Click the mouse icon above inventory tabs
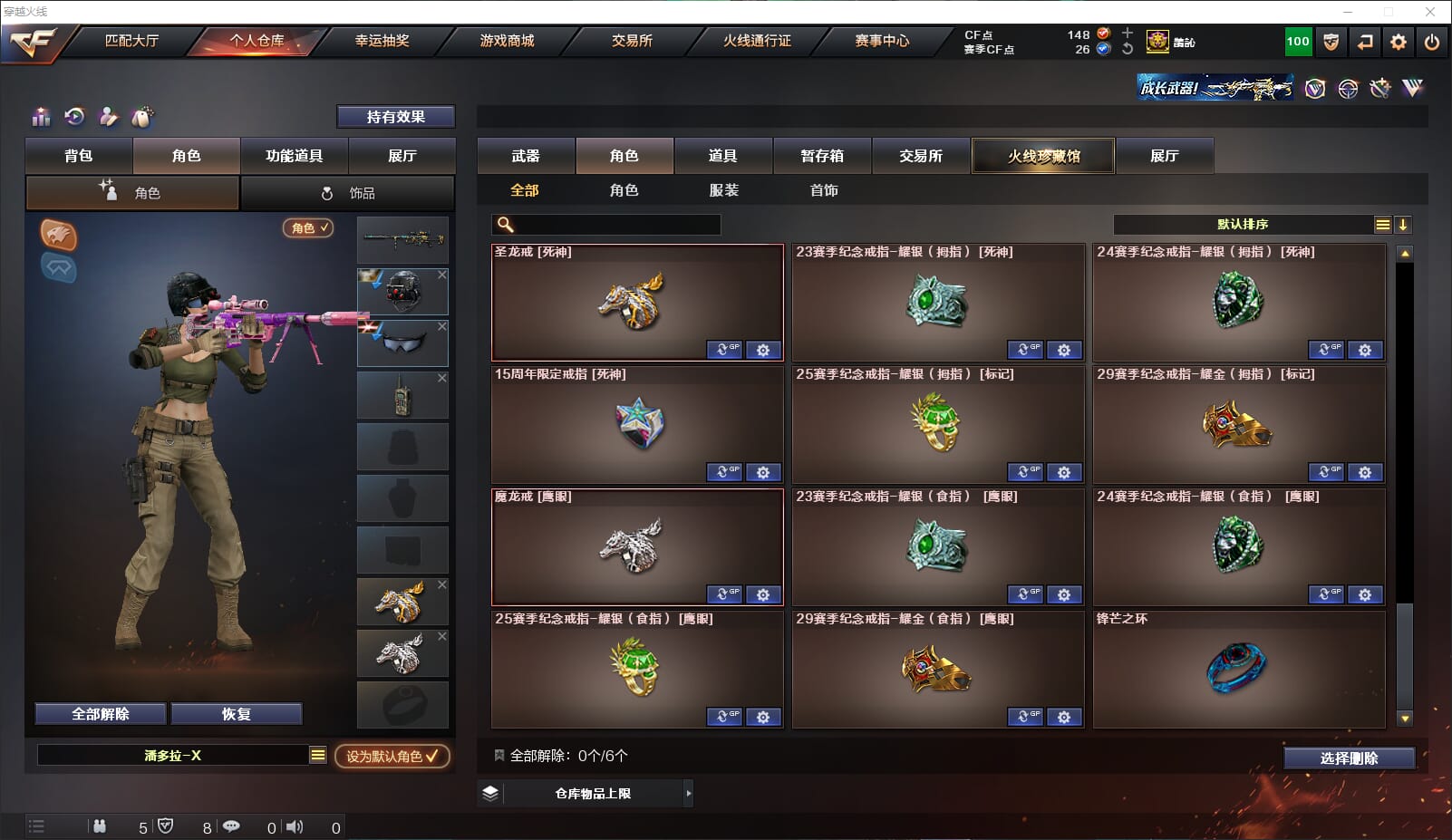 142,117
